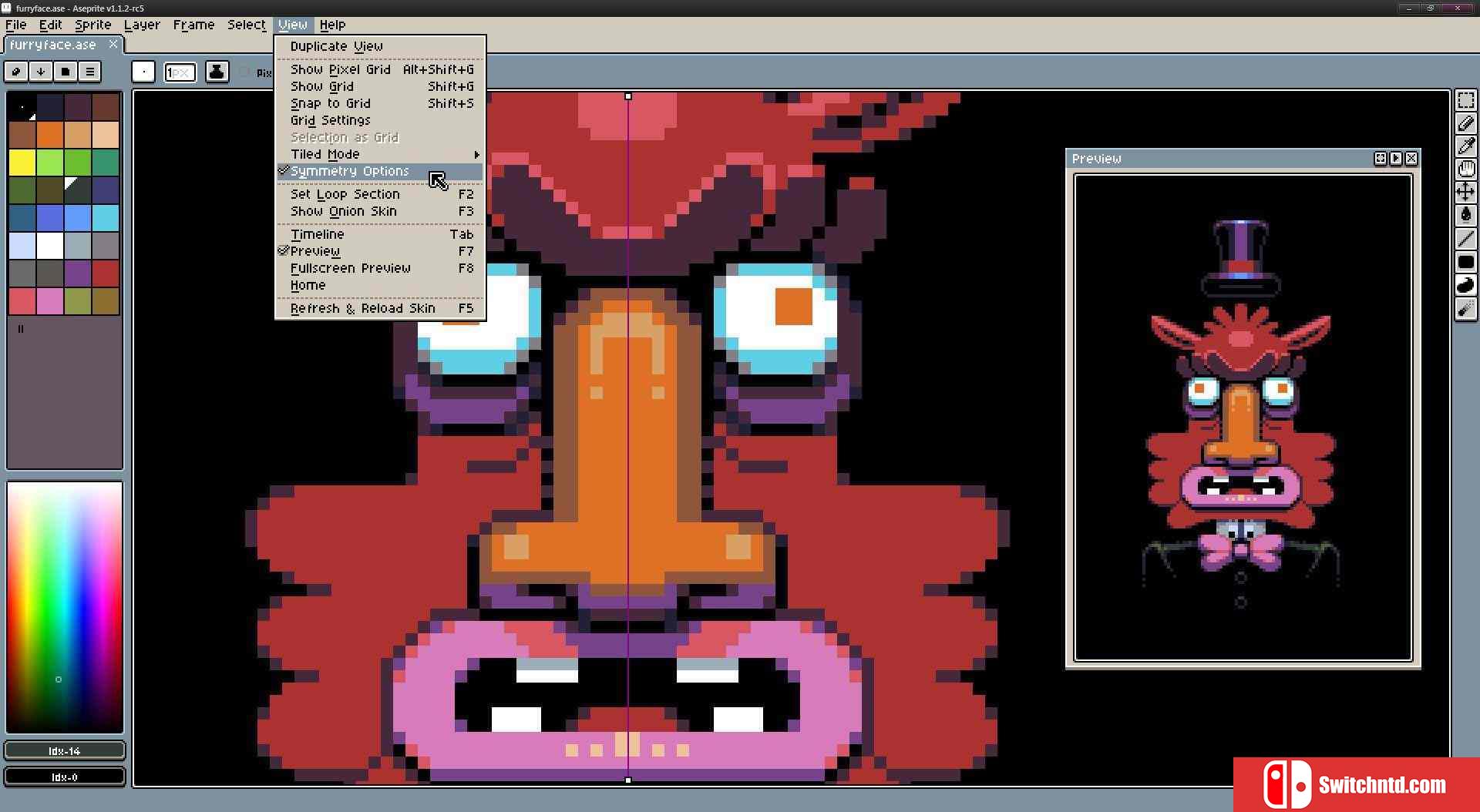Toggle the Timeline visibility

pos(380,234)
